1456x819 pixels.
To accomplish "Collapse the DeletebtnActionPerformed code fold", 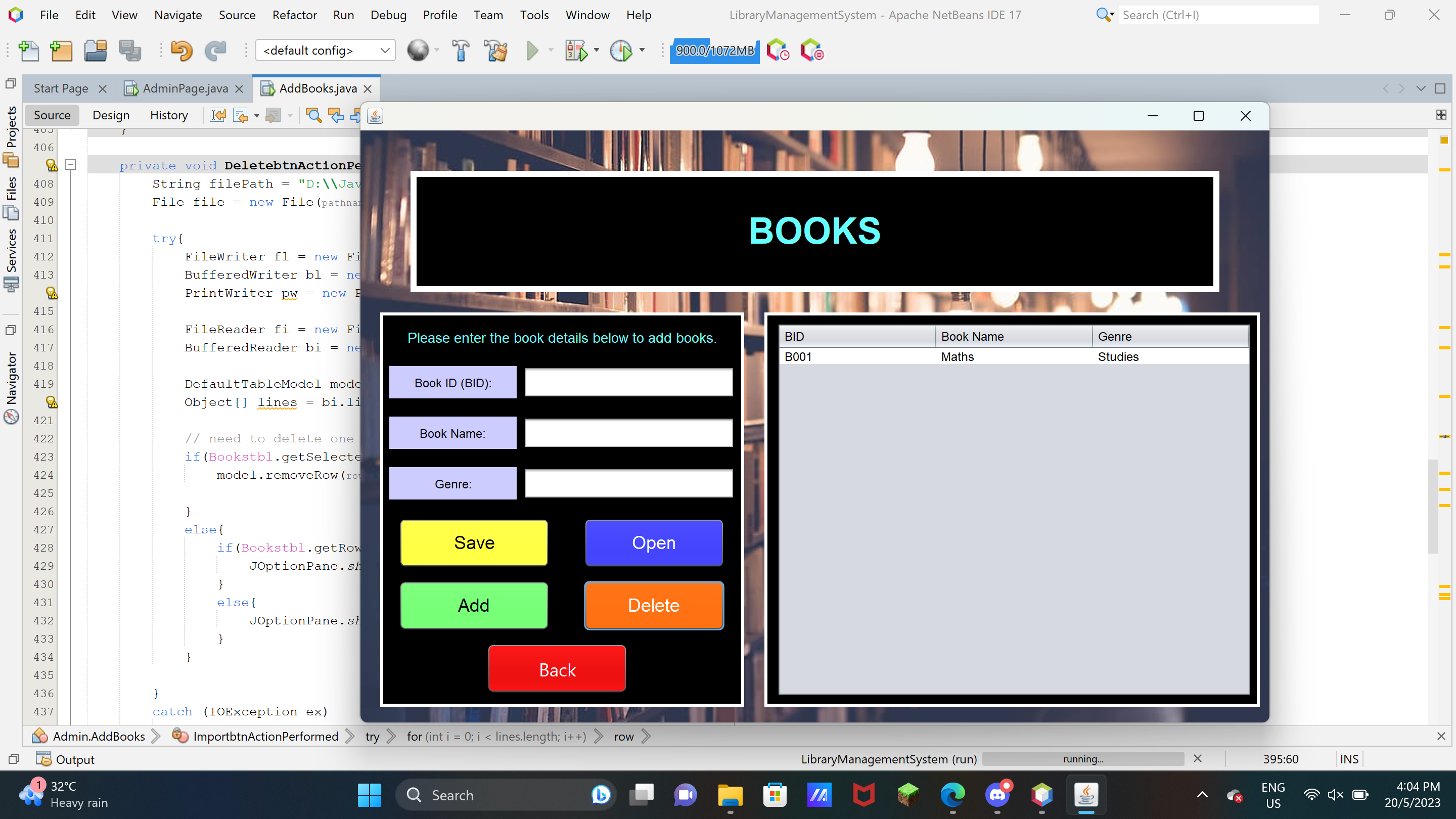I will coord(71,164).
